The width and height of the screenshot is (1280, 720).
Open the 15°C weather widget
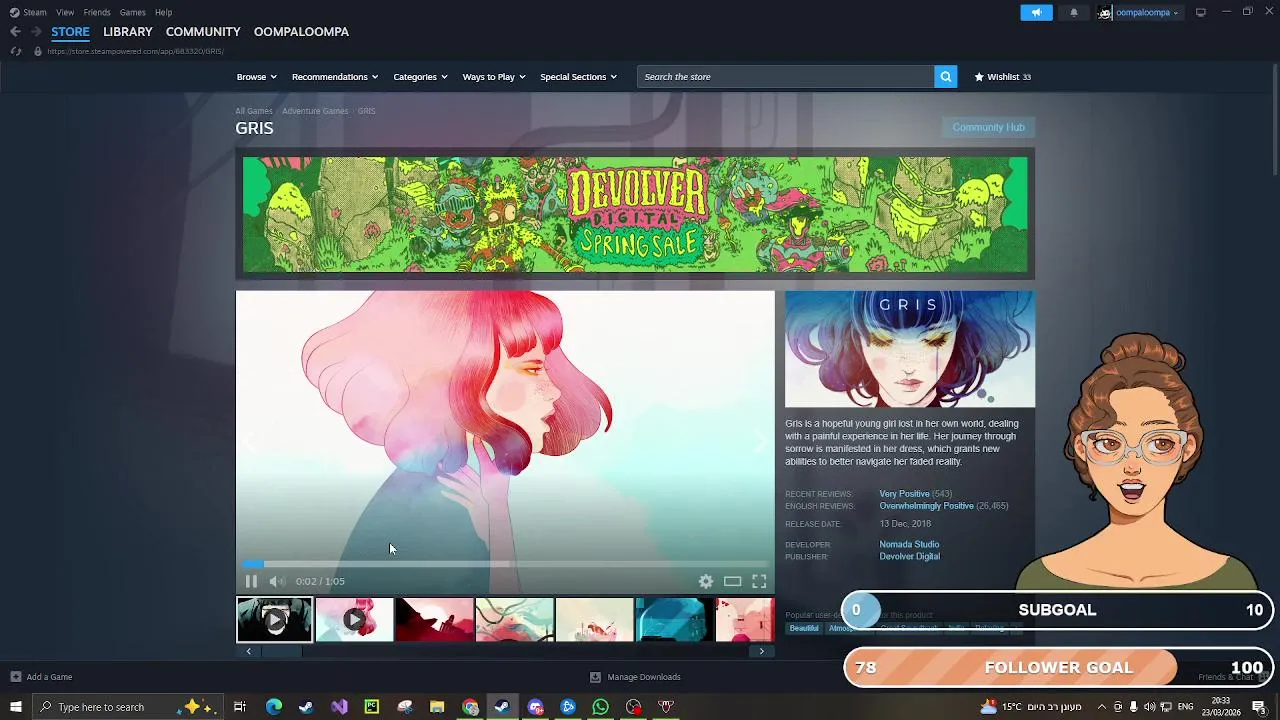(x=1030, y=707)
